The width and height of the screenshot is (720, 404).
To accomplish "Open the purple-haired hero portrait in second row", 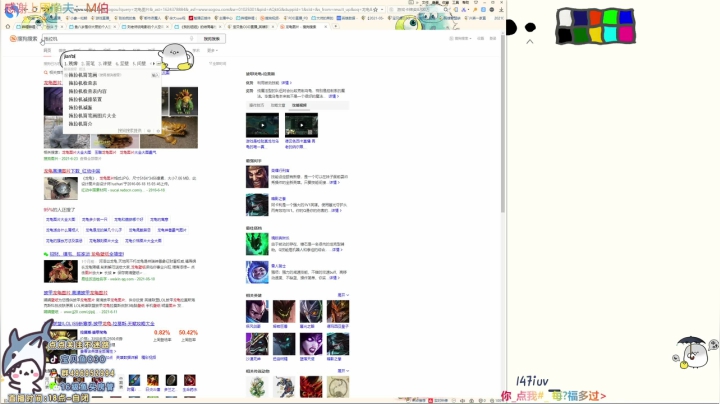I will (311, 344).
